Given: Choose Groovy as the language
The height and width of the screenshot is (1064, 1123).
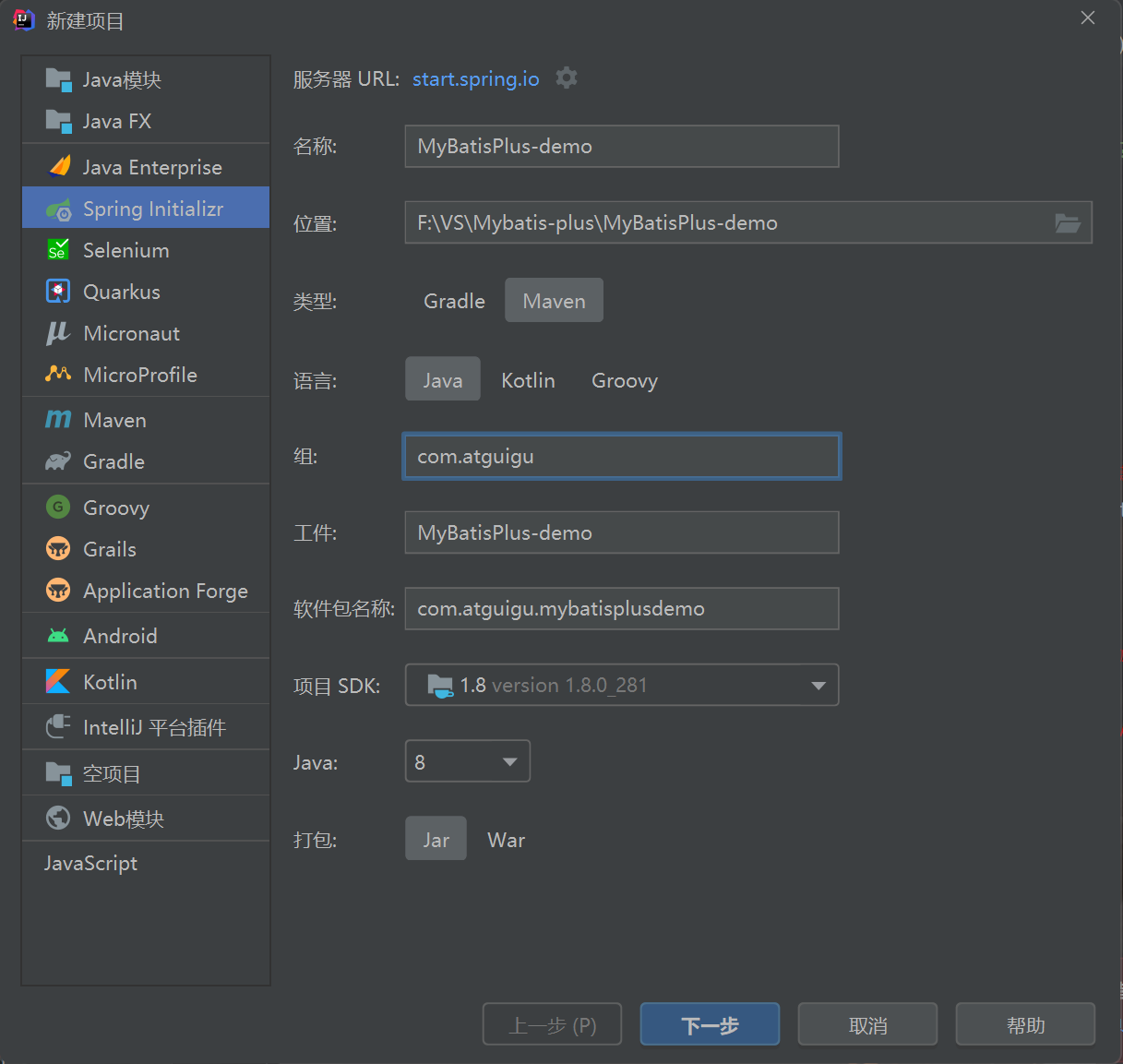Looking at the screenshot, I should (625, 380).
